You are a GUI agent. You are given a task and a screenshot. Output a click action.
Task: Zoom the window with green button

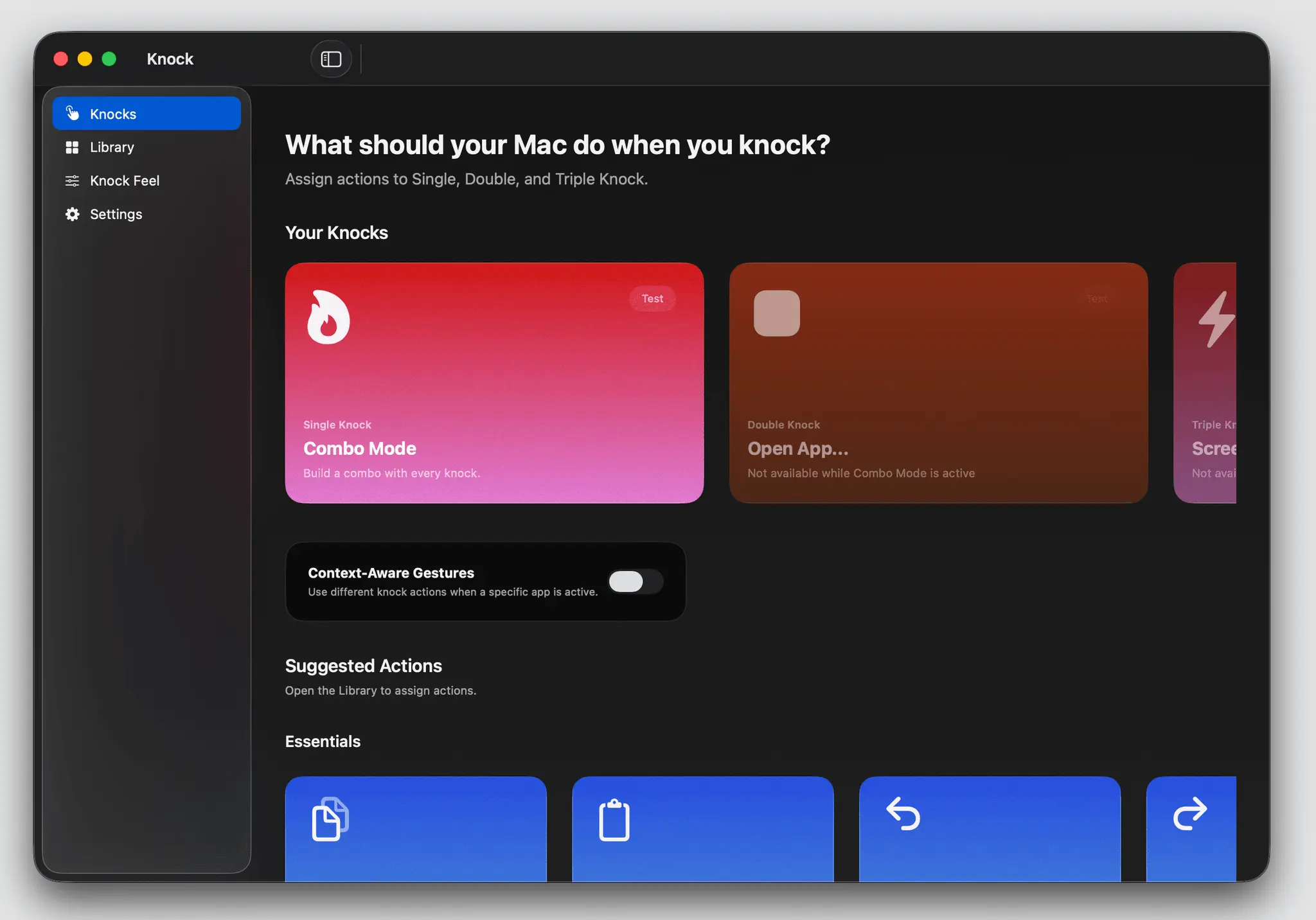[109, 59]
